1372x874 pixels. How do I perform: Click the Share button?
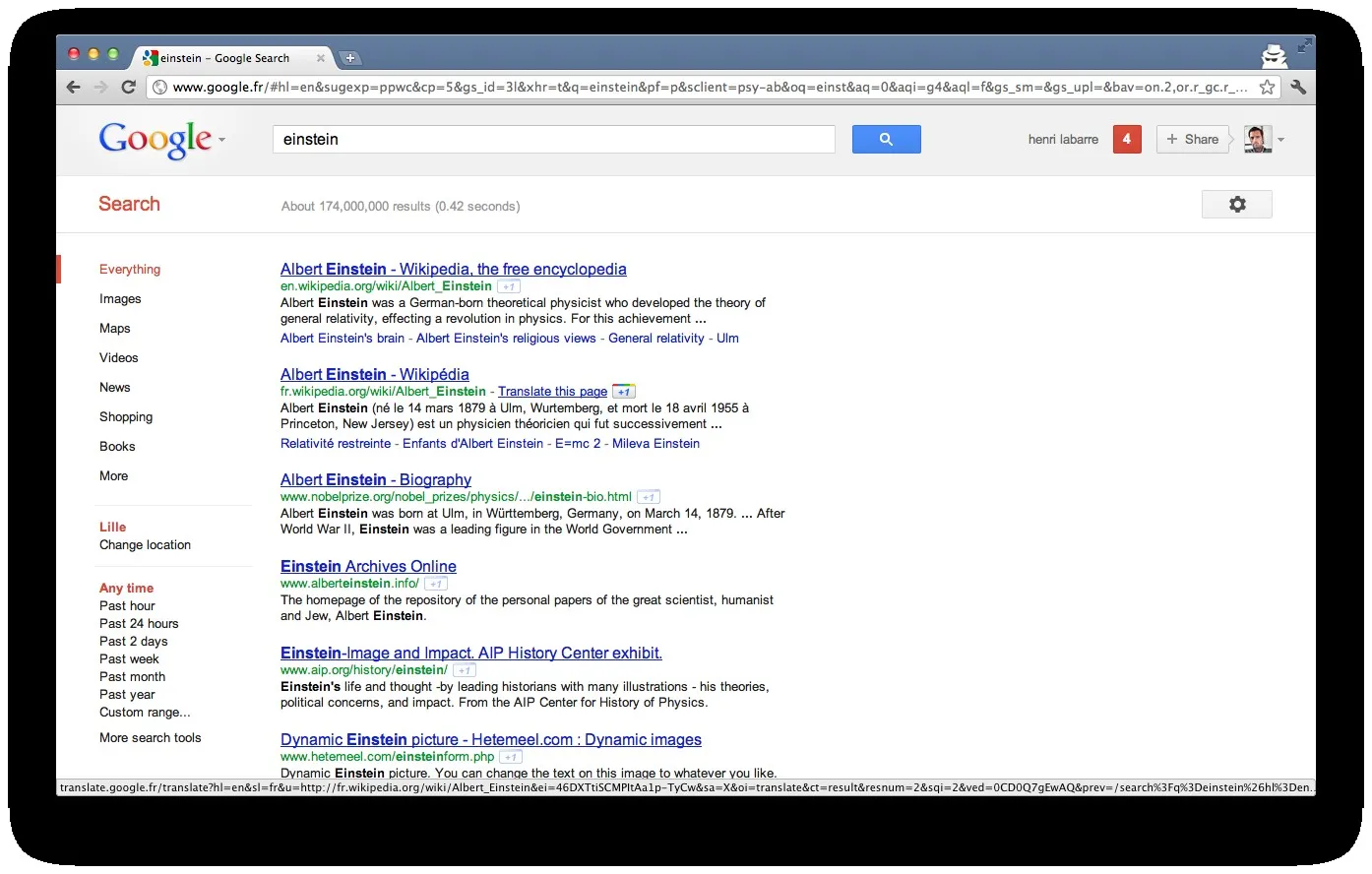(1193, 139)
